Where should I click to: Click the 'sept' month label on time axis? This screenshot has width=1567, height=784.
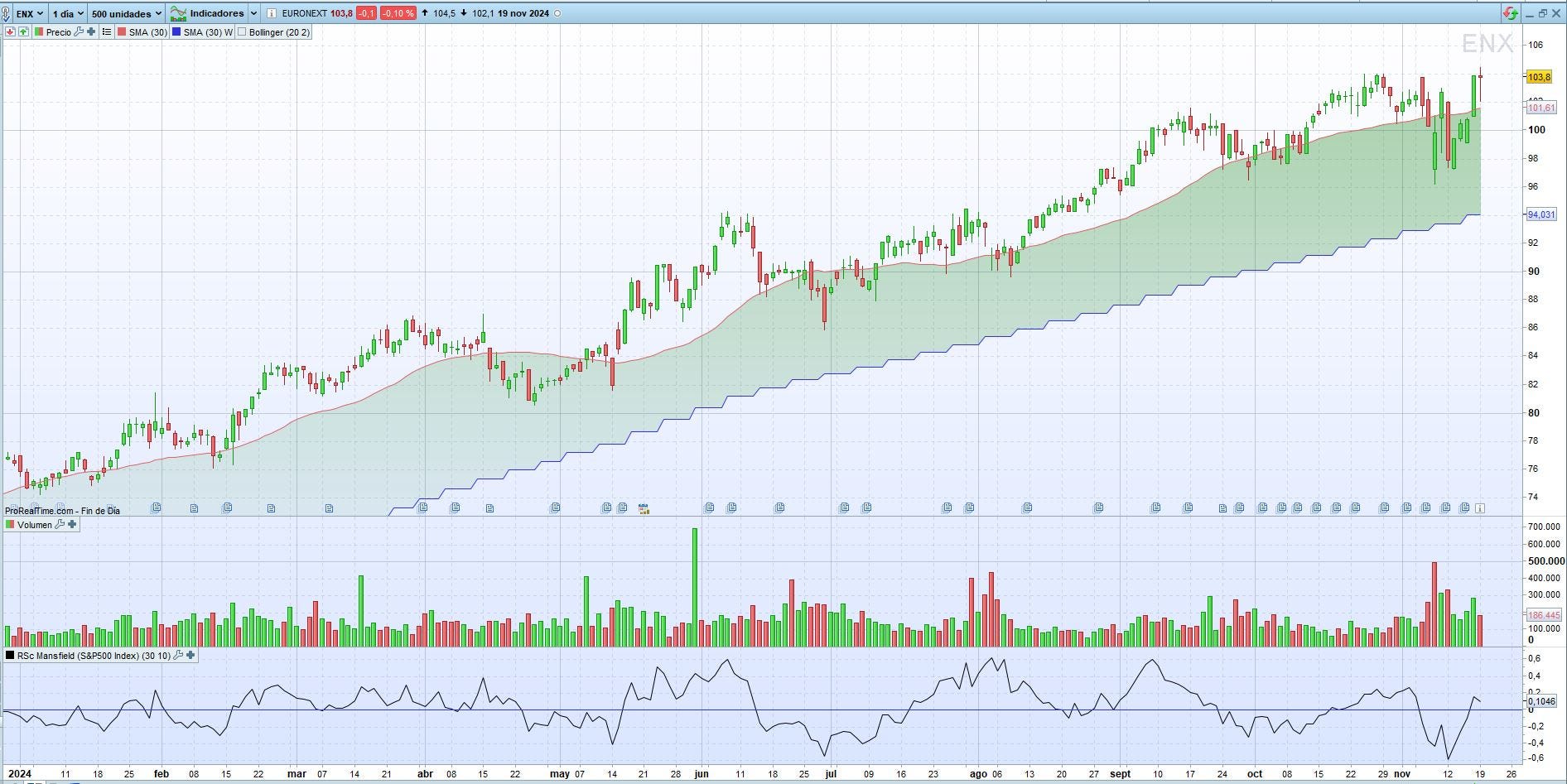1120,774
